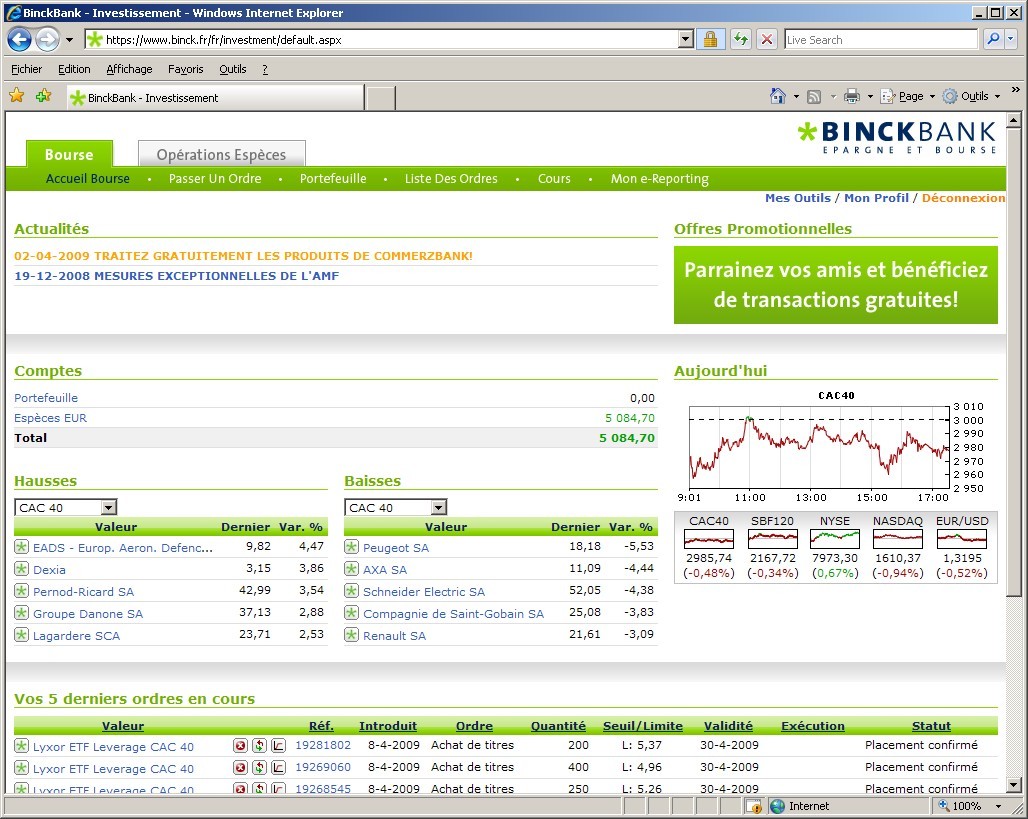Click the Home page icon
The image size is (1028, 819).
coord(778,96)
